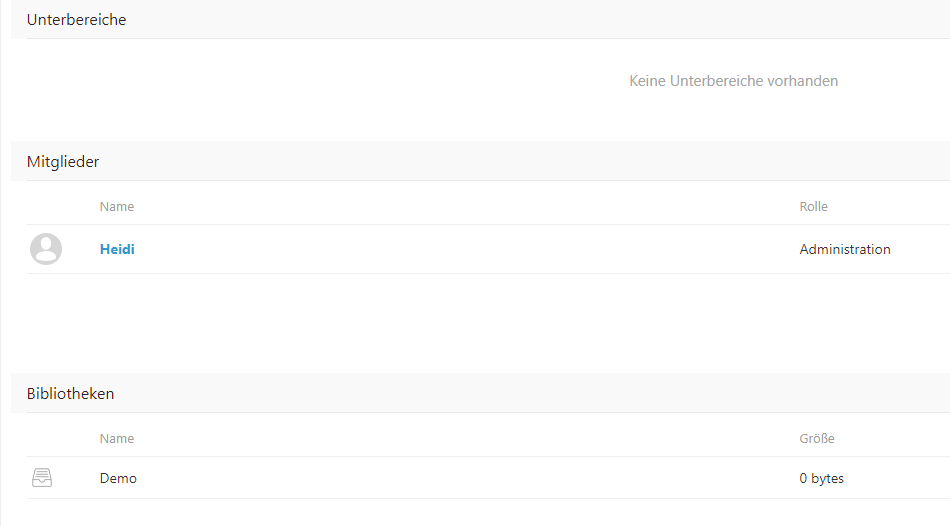Click the Bibliotheken section header
This screenshot has height=526, width=950.
coord(70,394)
